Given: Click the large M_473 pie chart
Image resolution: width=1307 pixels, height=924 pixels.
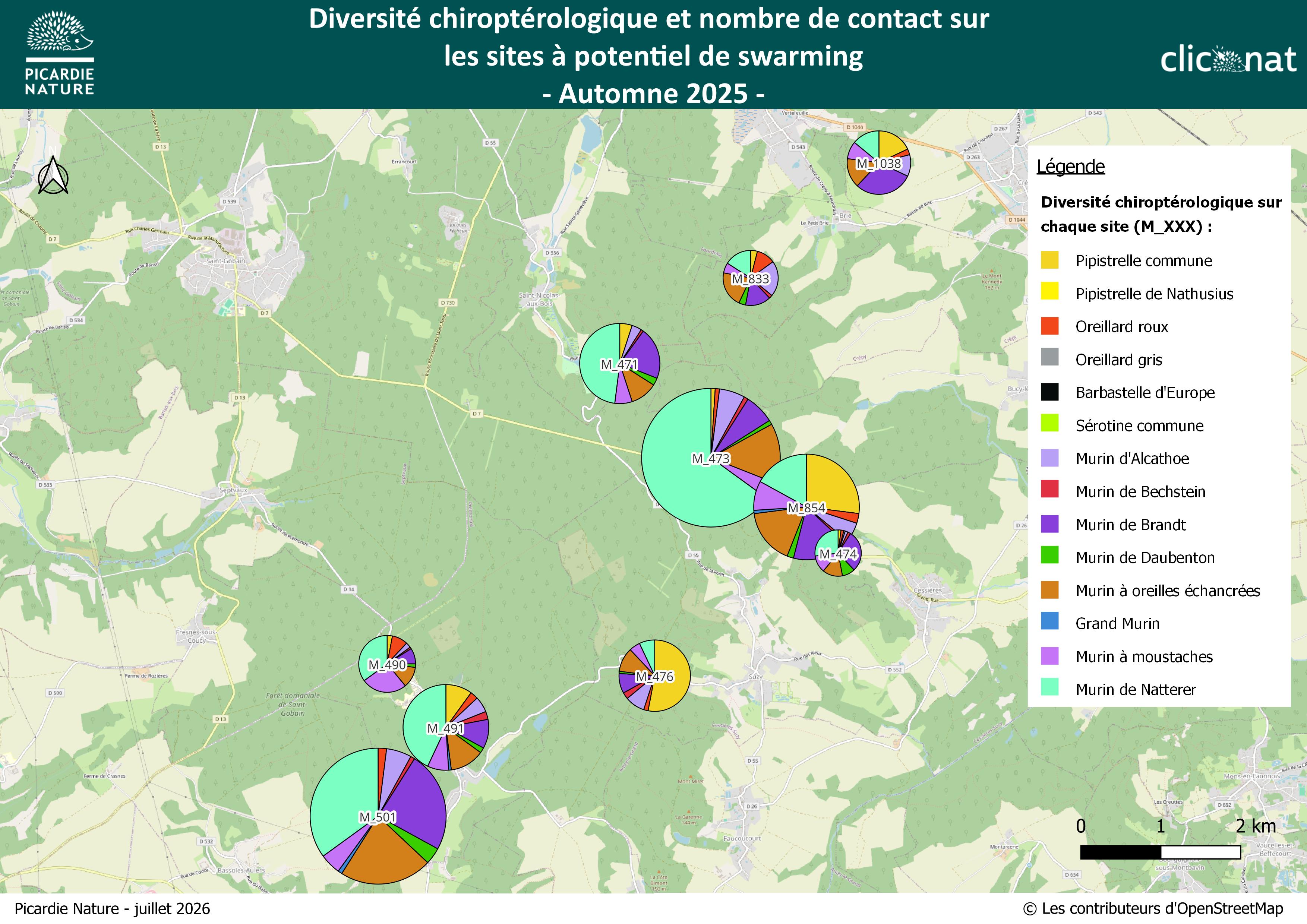Looking at the screenshot, I should pyautogui.click(x=711, y=458).
